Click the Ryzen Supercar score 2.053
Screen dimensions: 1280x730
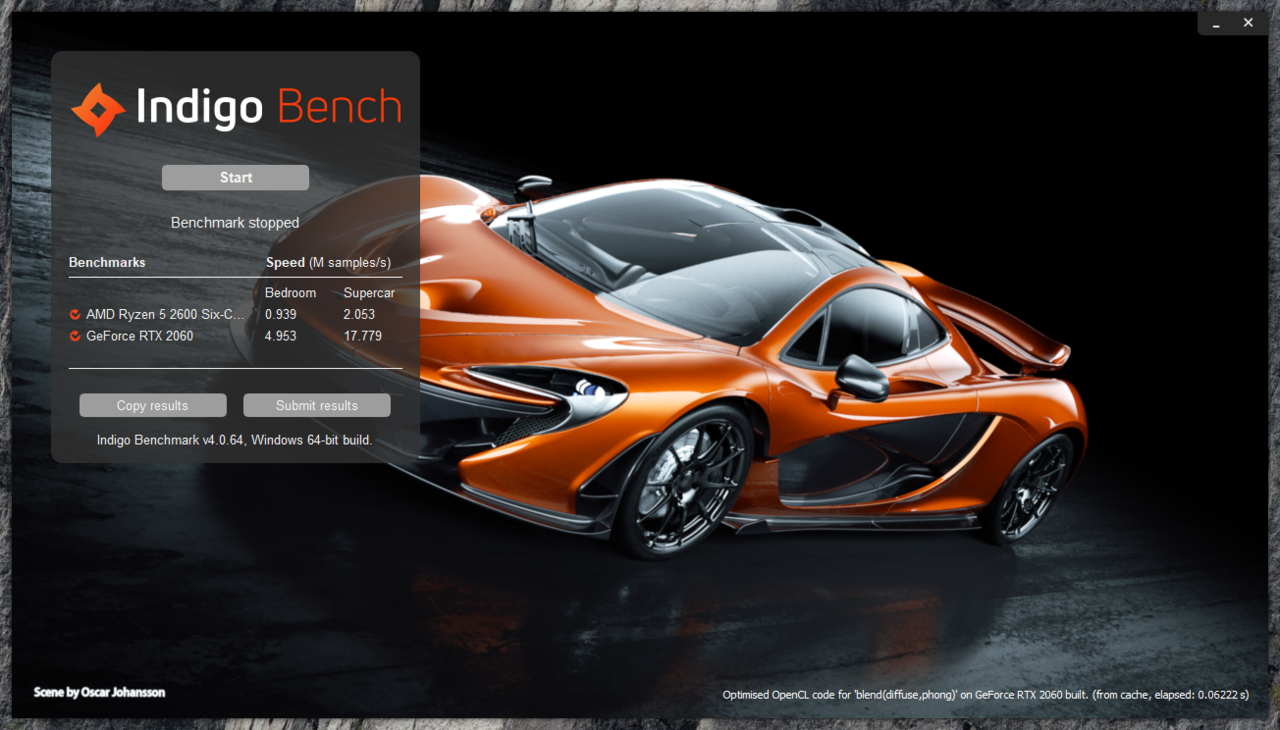coord(359,314)
